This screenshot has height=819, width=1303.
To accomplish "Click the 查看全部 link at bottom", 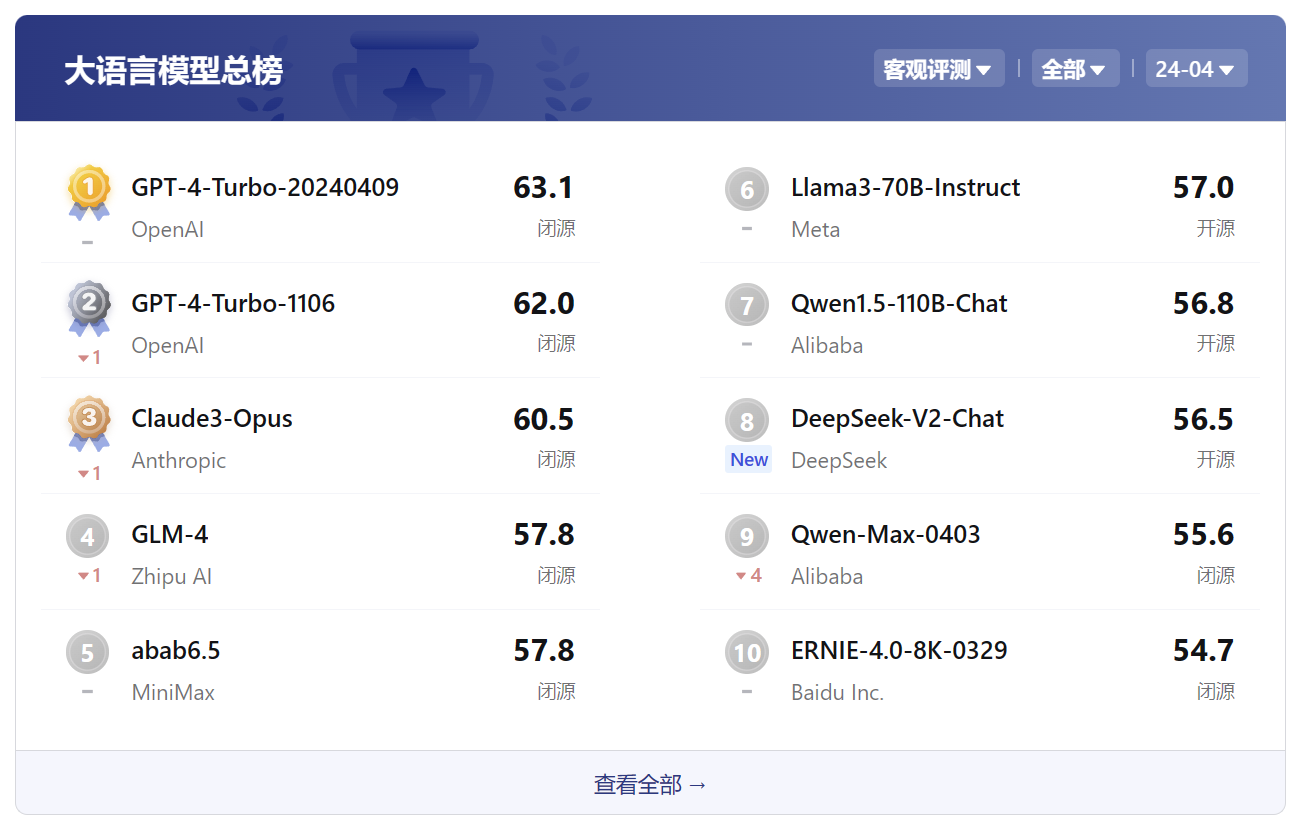I will [650, 785].
